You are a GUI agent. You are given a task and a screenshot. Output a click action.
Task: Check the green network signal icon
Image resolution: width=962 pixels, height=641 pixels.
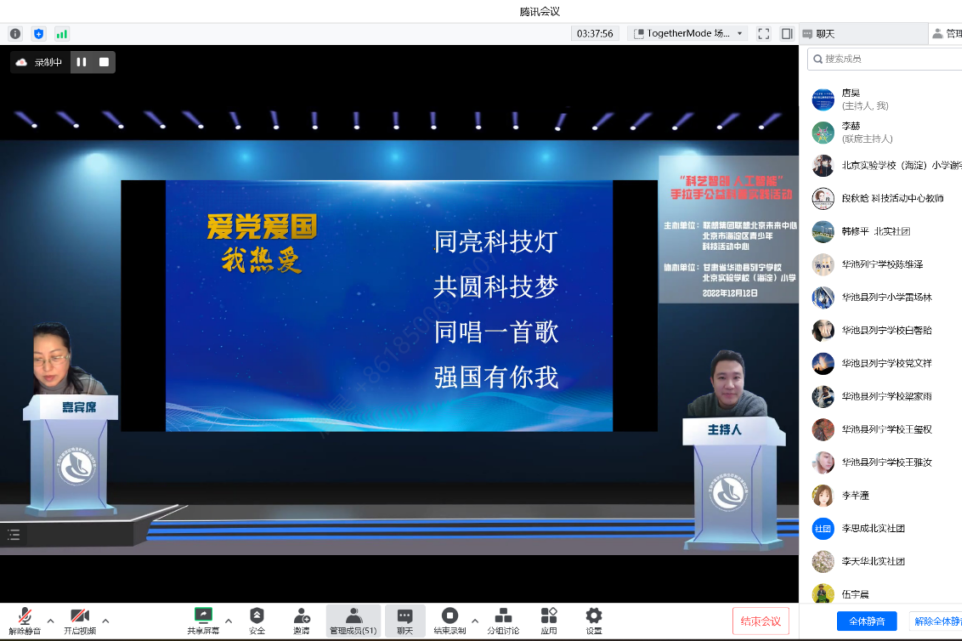[x=62, y=34]
